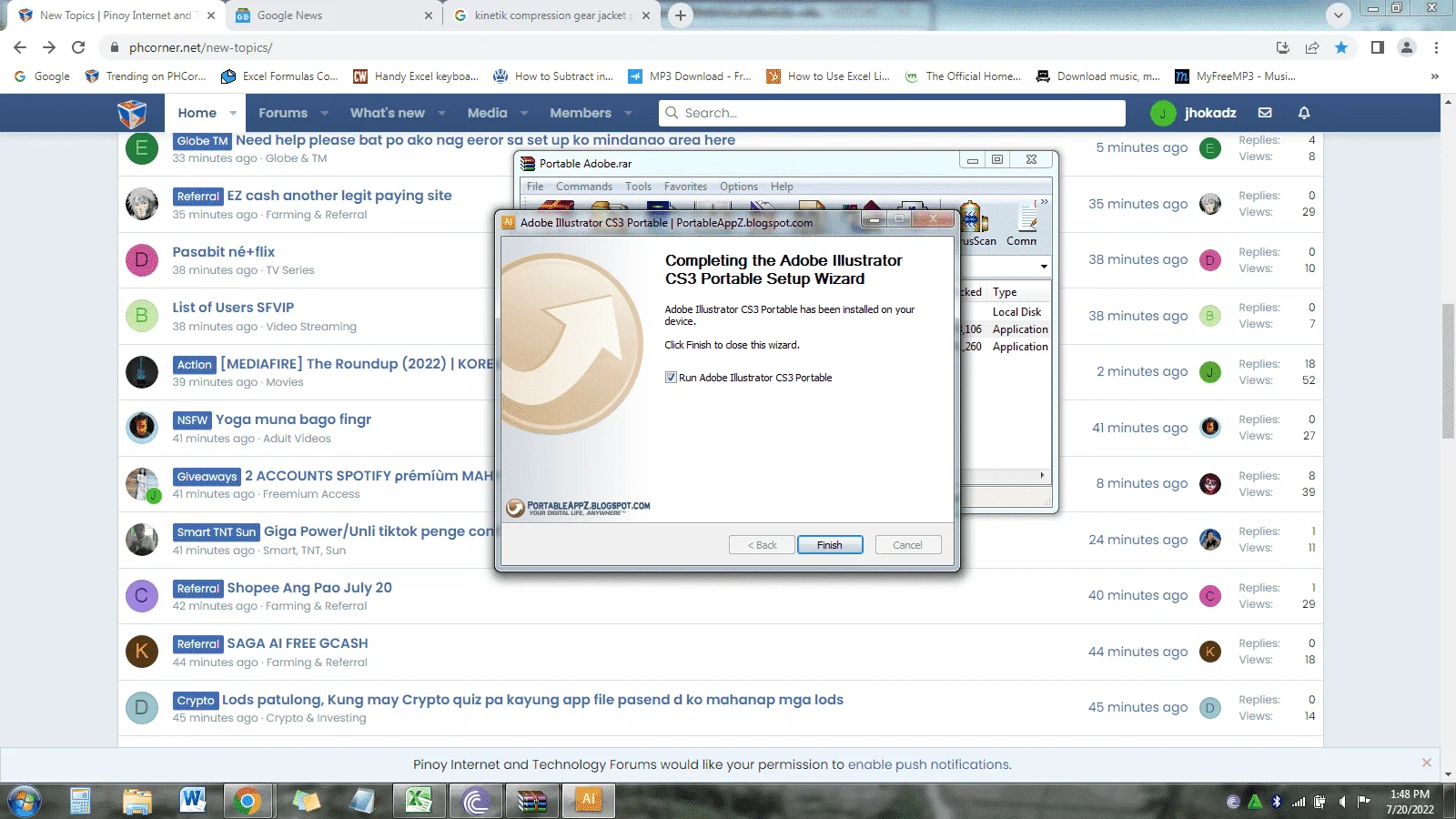Open Help menu in WinRAR window

click(x=782, y=187)
